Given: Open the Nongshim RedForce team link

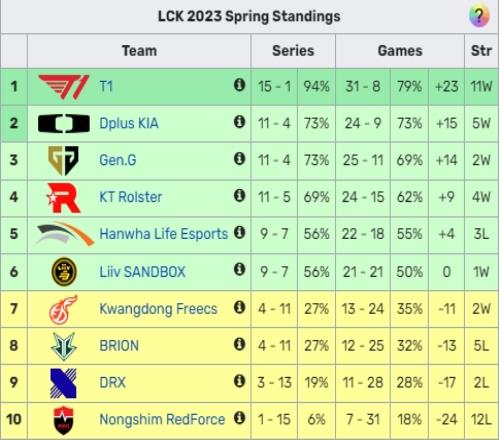Looking at the screenshot, I should pos(162,419).
